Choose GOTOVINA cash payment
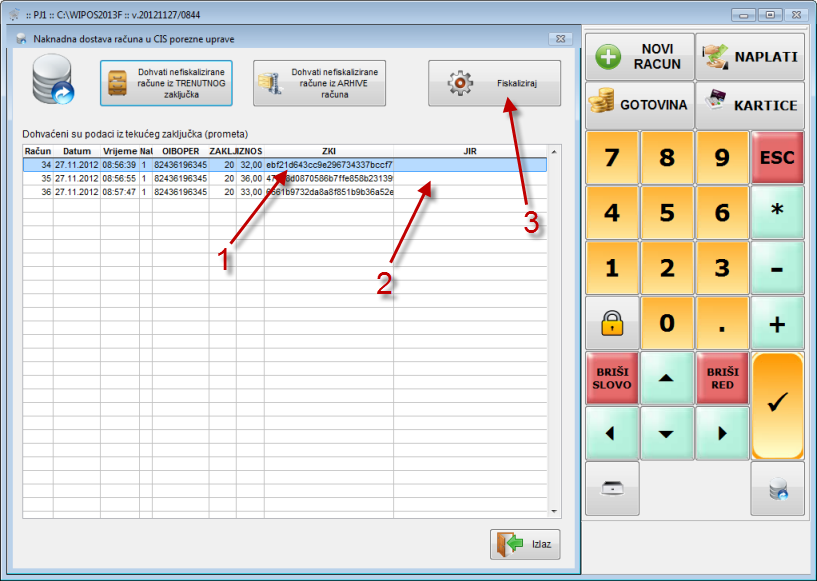817x581 pixels. pyautogui.click(x=638, y=105)
